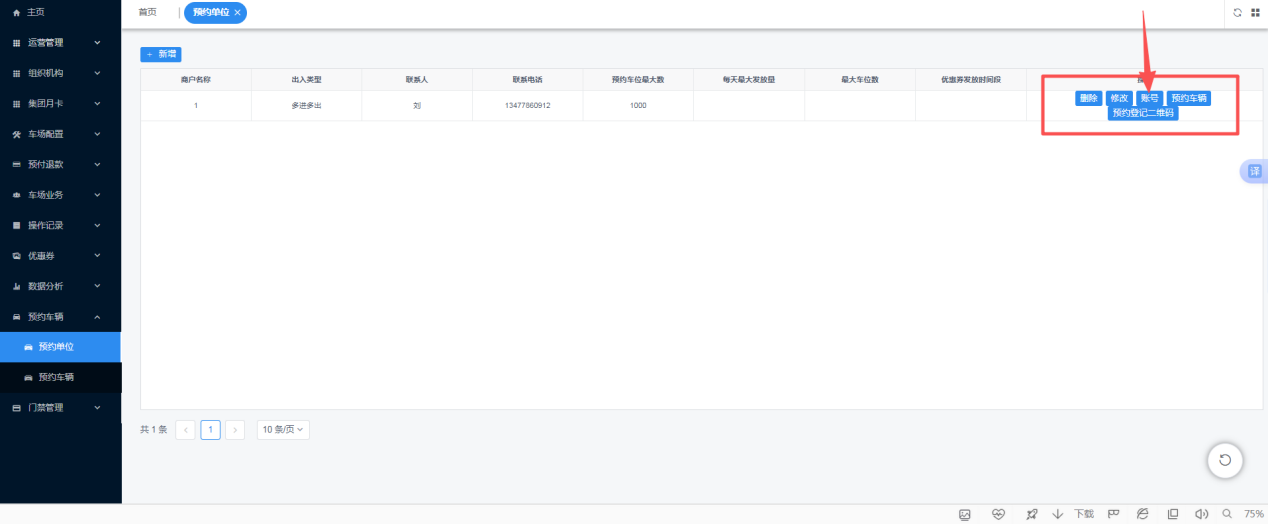Click the 联系电话 column header
Screen dimensions: 1268x524
click(527, 79)
